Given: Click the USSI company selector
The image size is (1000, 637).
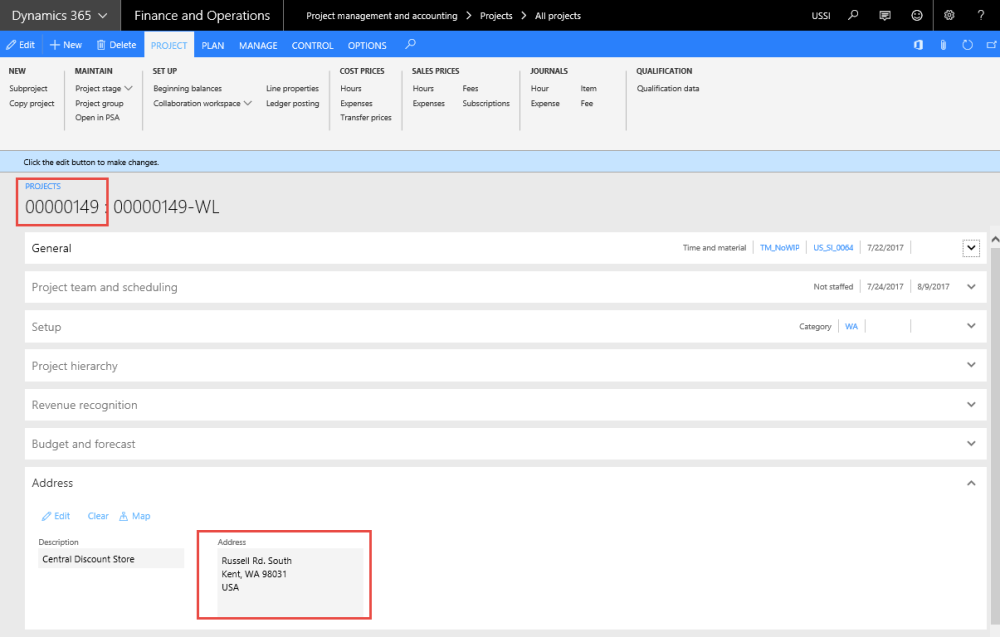Looking at the screenshot, I should tap(821, 16).
